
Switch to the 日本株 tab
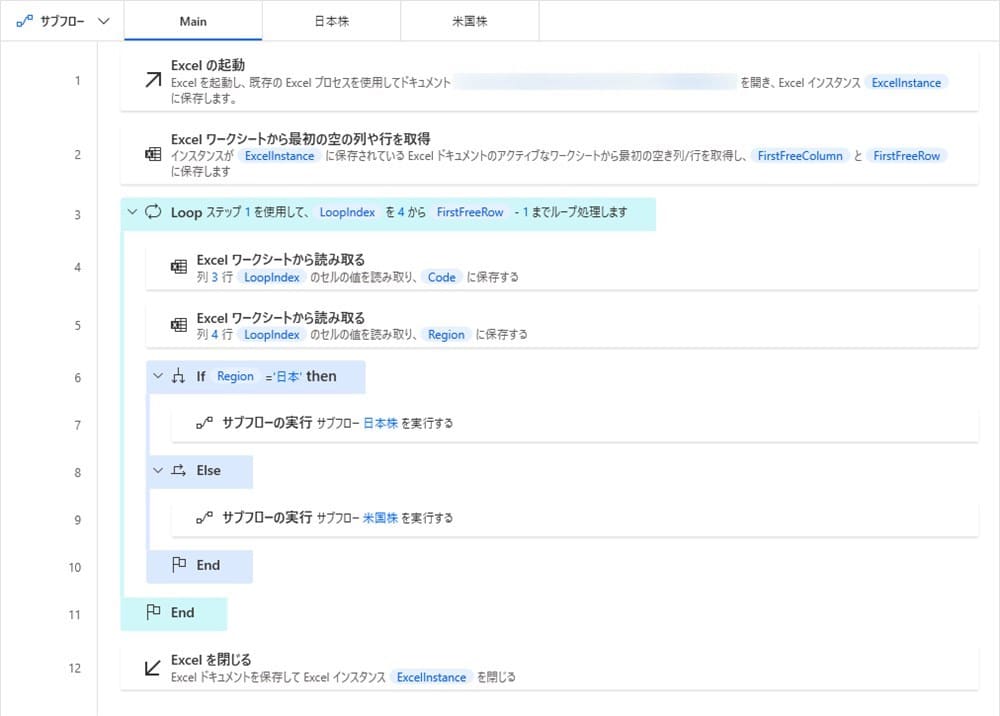[x=331, y=20]
